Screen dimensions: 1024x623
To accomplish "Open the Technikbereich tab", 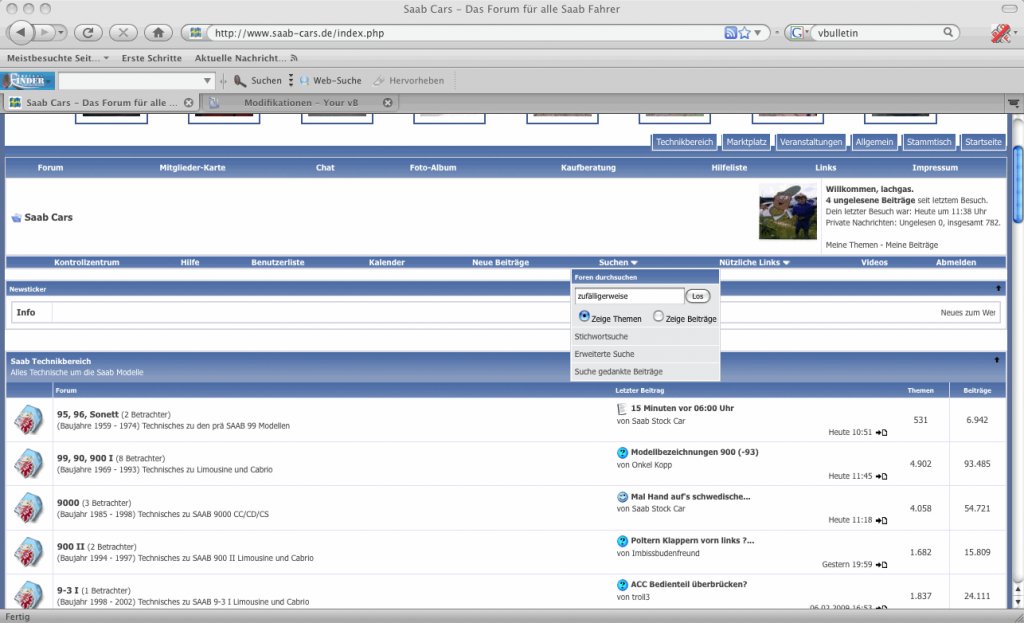I will pyautogui.click(x=684, y=142).
